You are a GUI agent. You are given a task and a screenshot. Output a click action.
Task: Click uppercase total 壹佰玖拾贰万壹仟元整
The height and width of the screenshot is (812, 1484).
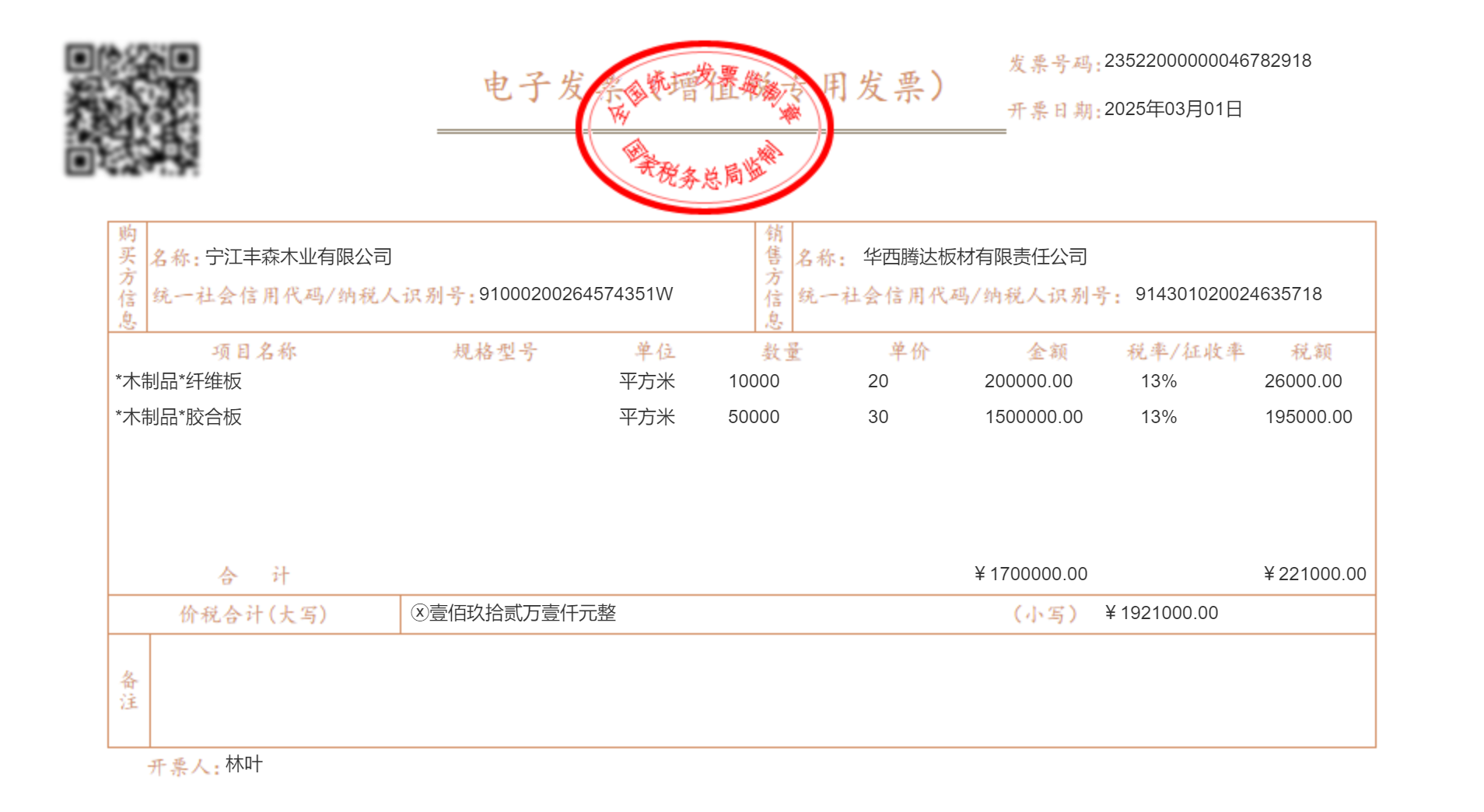click(x=523, y=613)
